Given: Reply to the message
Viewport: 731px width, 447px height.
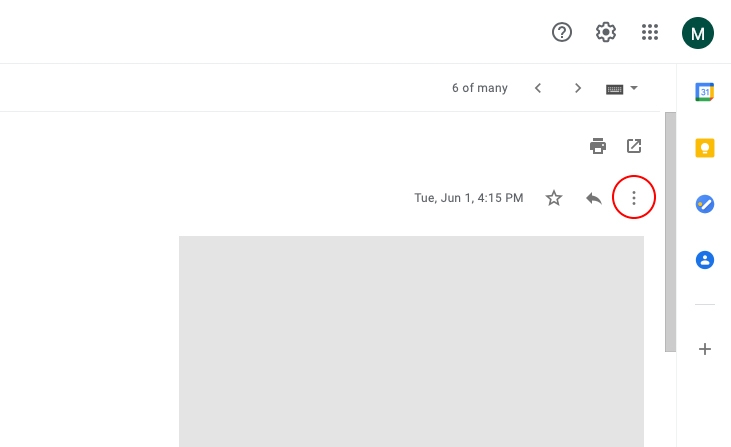Looking at the screenshot, I should coord(594,198).
